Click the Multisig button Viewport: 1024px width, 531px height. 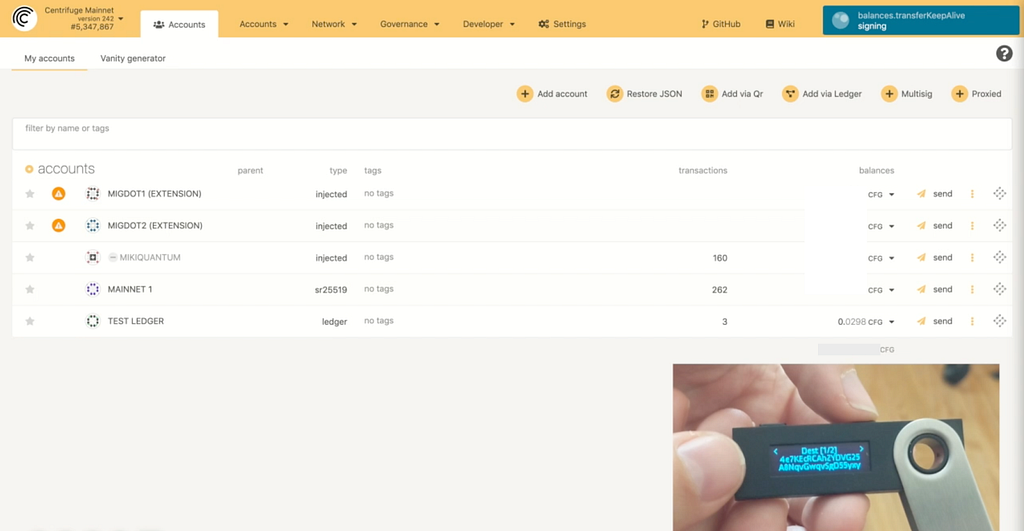point(907,94)
